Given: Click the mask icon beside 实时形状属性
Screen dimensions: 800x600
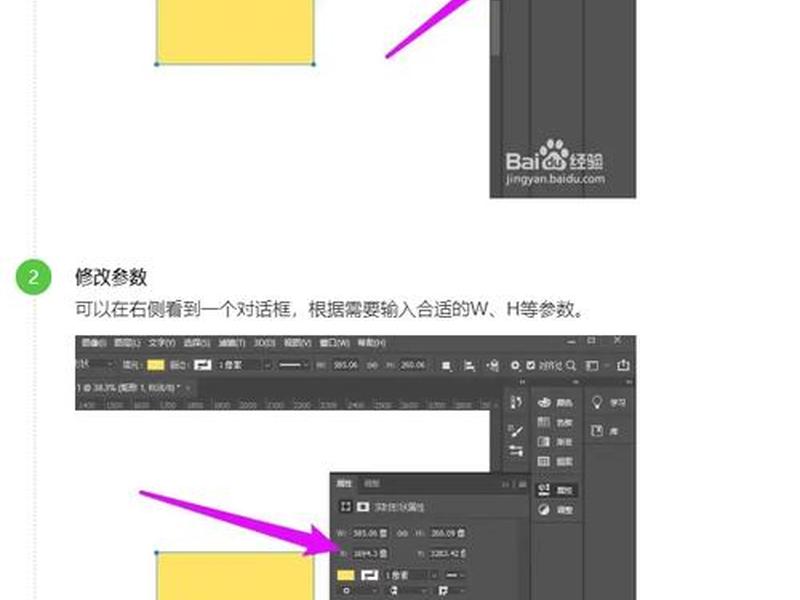Looking at the screenshot, I should [363, 507].
